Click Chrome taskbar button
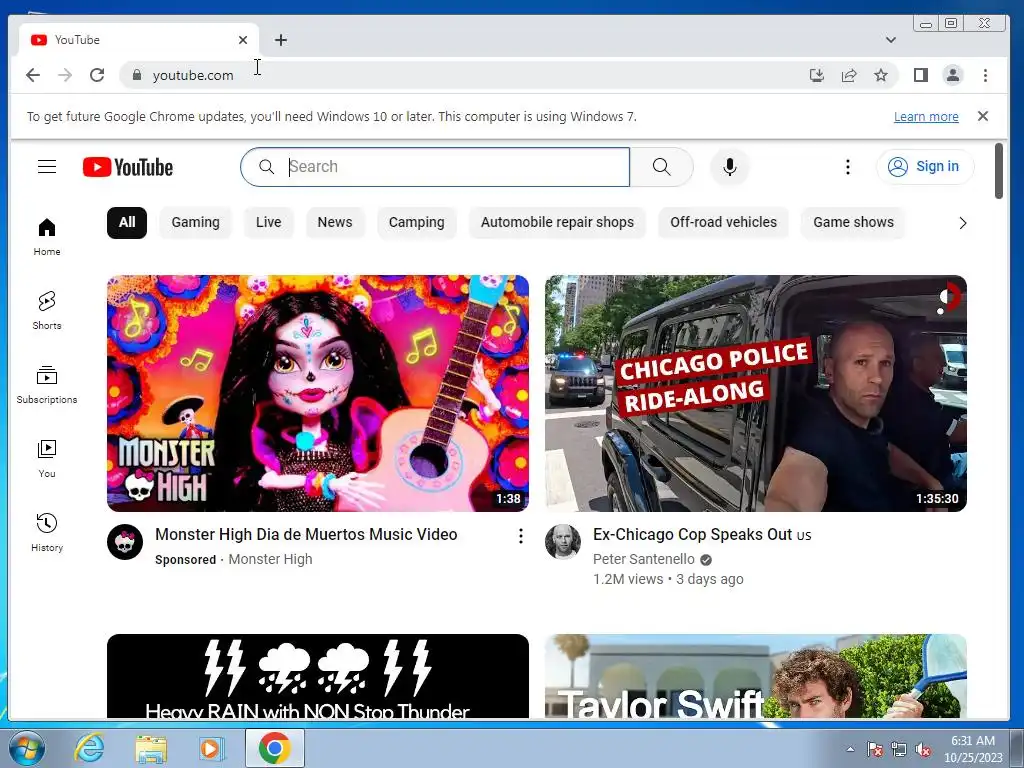This screenshot has width=1024, height=768. pos(274,748)
